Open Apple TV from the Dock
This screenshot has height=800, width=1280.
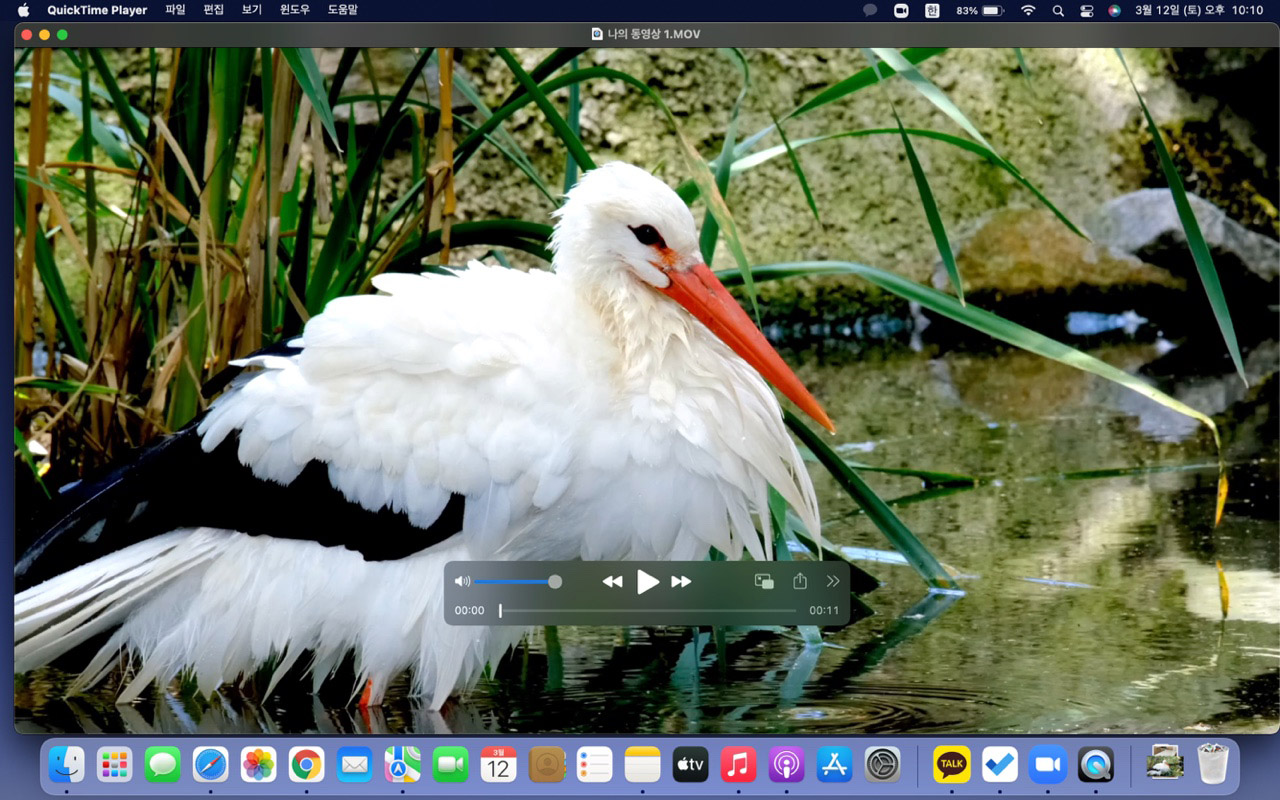coord(691,765)
